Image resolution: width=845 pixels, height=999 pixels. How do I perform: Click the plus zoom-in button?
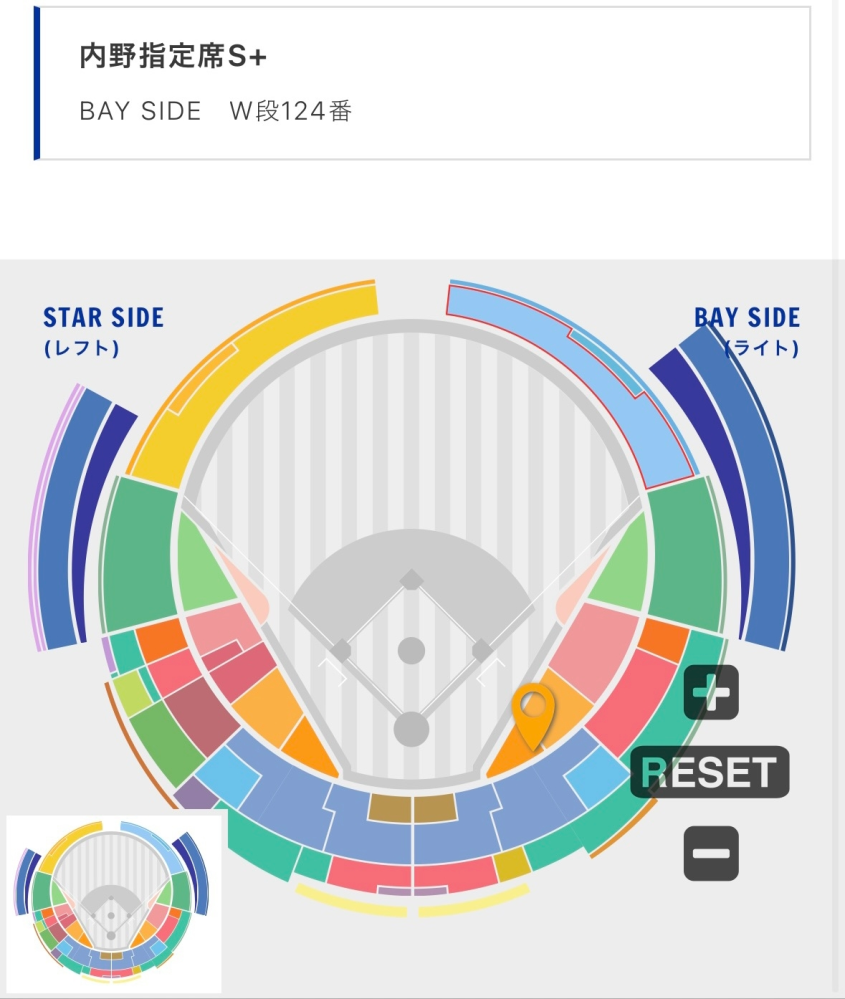tap(711, 693)
